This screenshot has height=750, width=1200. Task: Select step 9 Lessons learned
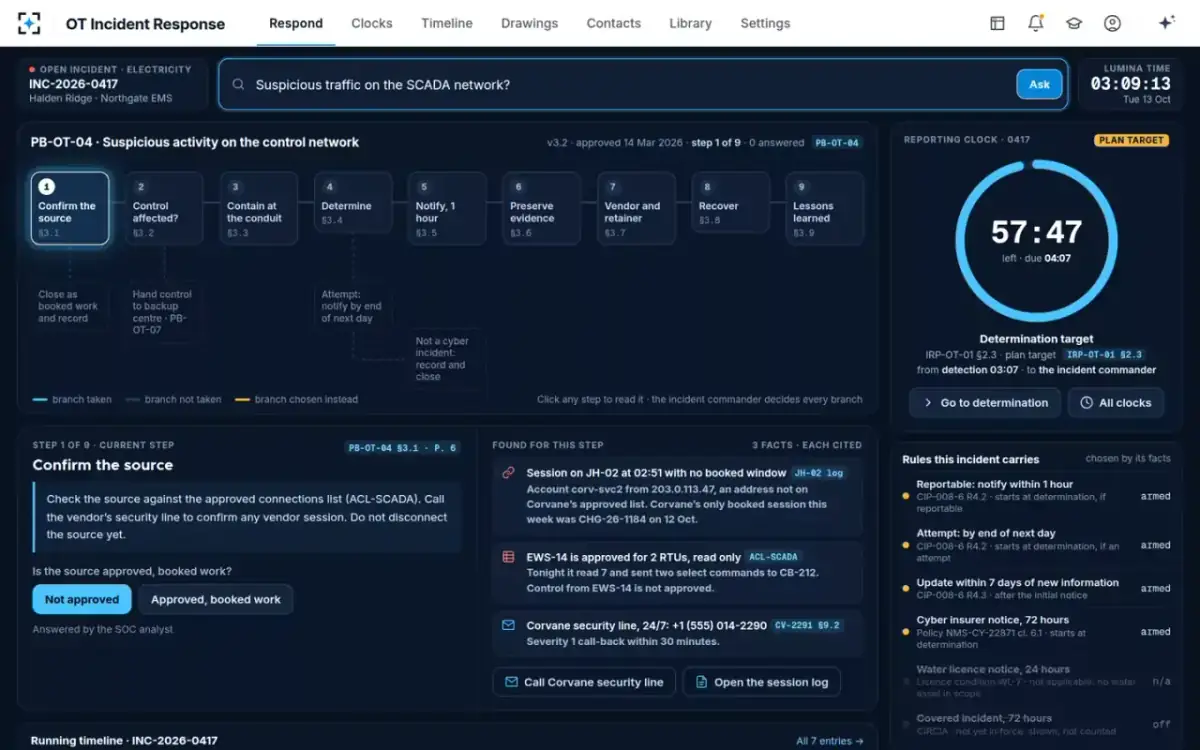pyautogui.click(x=825, y=208)
